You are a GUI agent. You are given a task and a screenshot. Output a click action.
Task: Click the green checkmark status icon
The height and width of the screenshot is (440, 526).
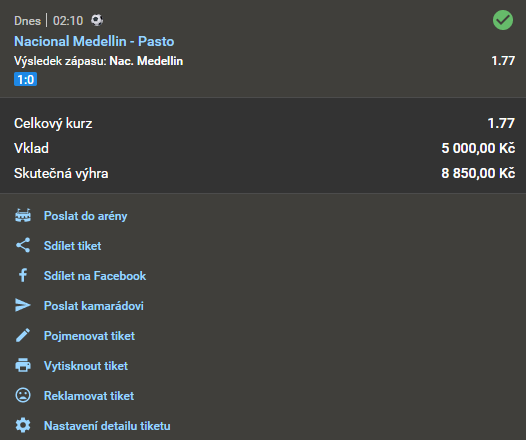(503, 20)
